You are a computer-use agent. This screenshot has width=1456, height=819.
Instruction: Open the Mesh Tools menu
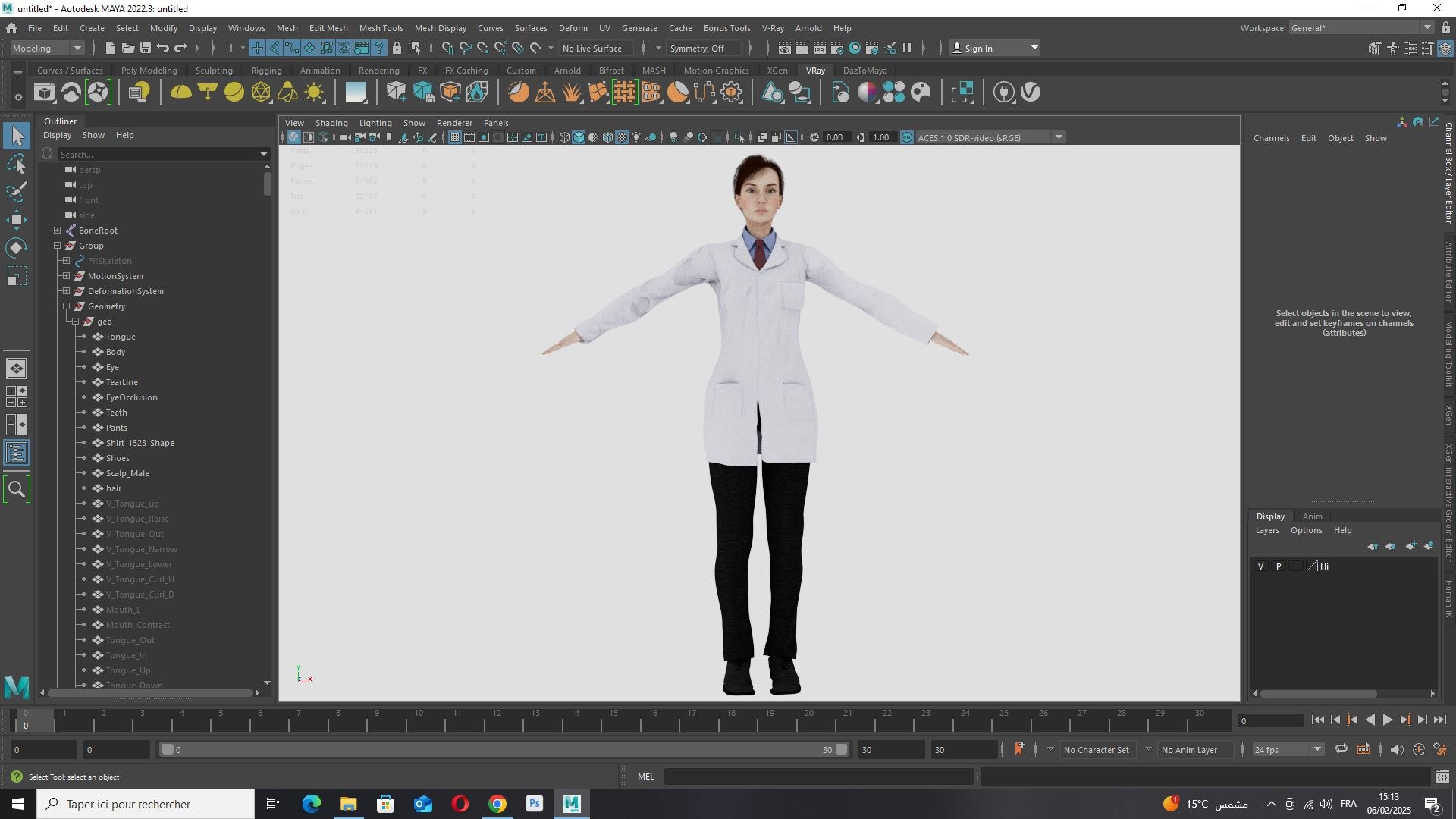click(x=381, y=28)
